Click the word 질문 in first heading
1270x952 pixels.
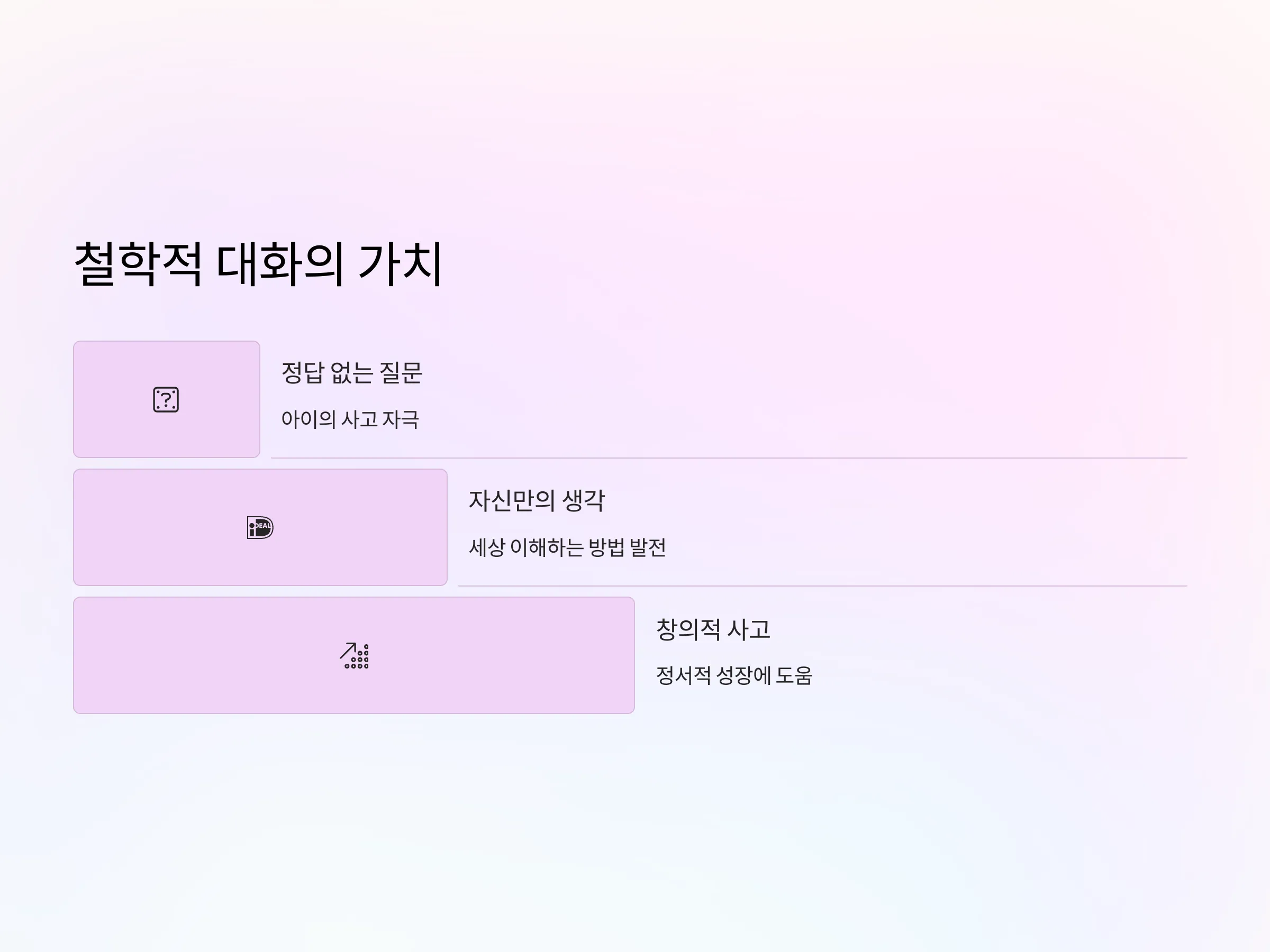click(401, 373)
